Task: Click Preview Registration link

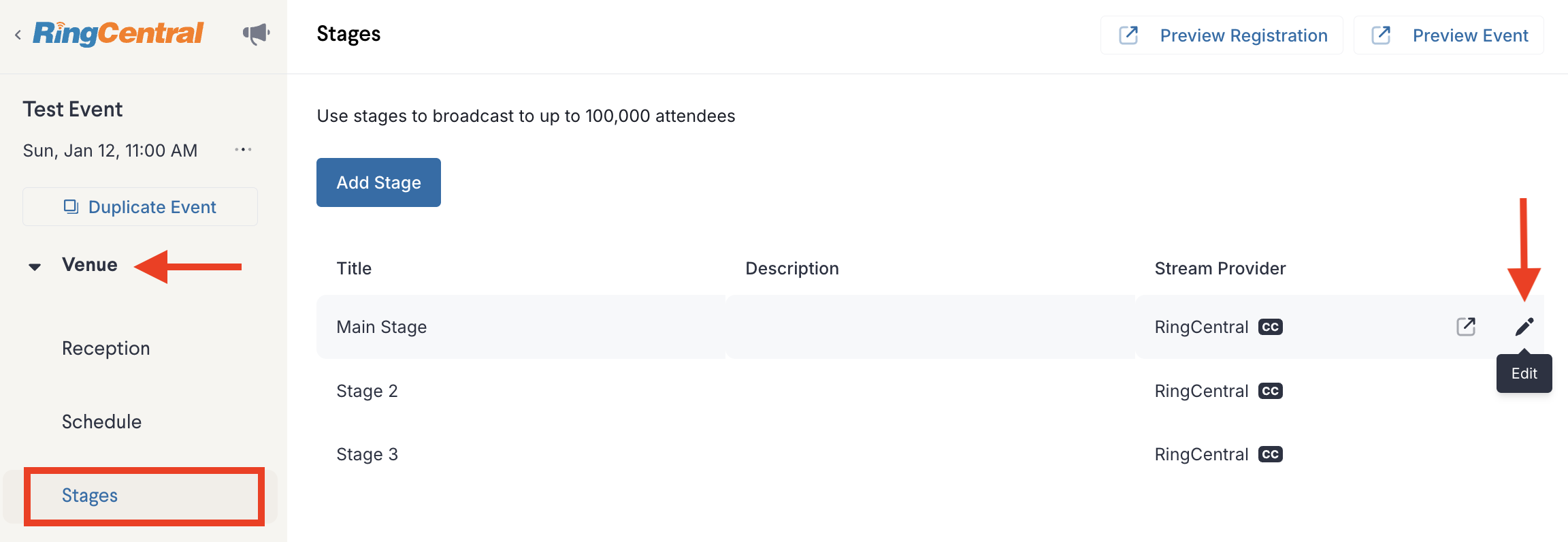Action: 1222,35
